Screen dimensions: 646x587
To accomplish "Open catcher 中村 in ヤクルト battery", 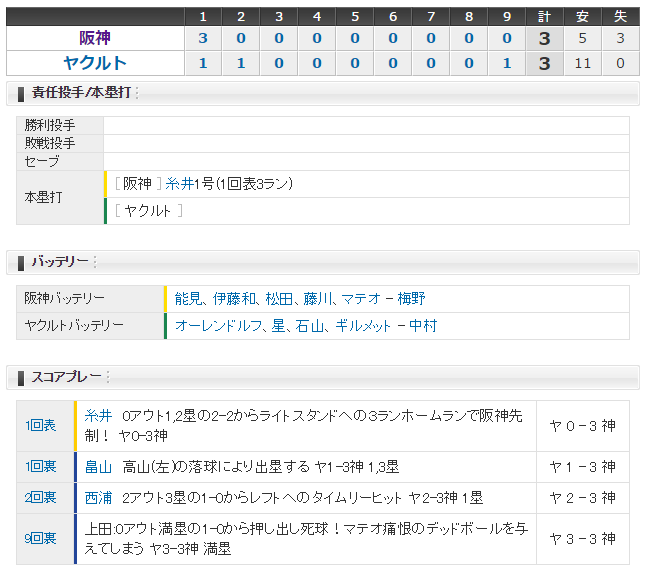I will (x=423, y=326).
